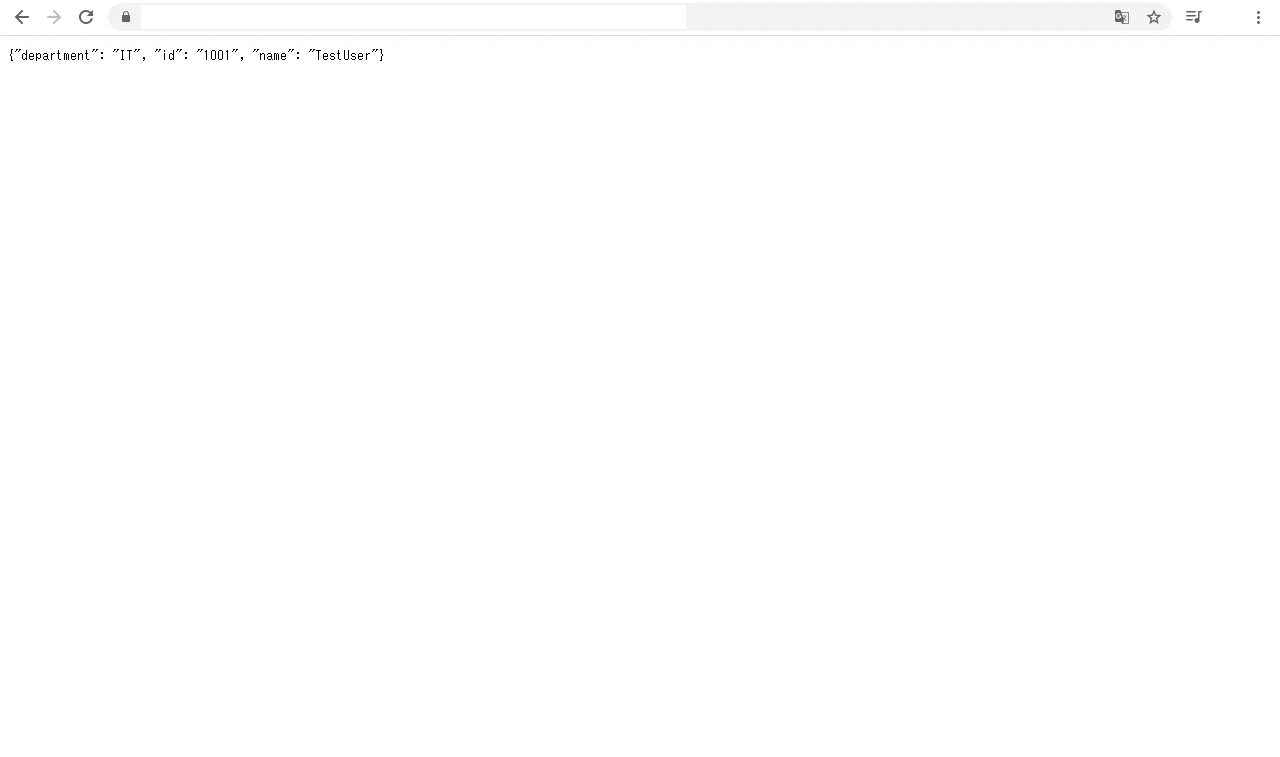Click the "IT" value in JSON
1280x757 pixels.
(x=126, y=56)
